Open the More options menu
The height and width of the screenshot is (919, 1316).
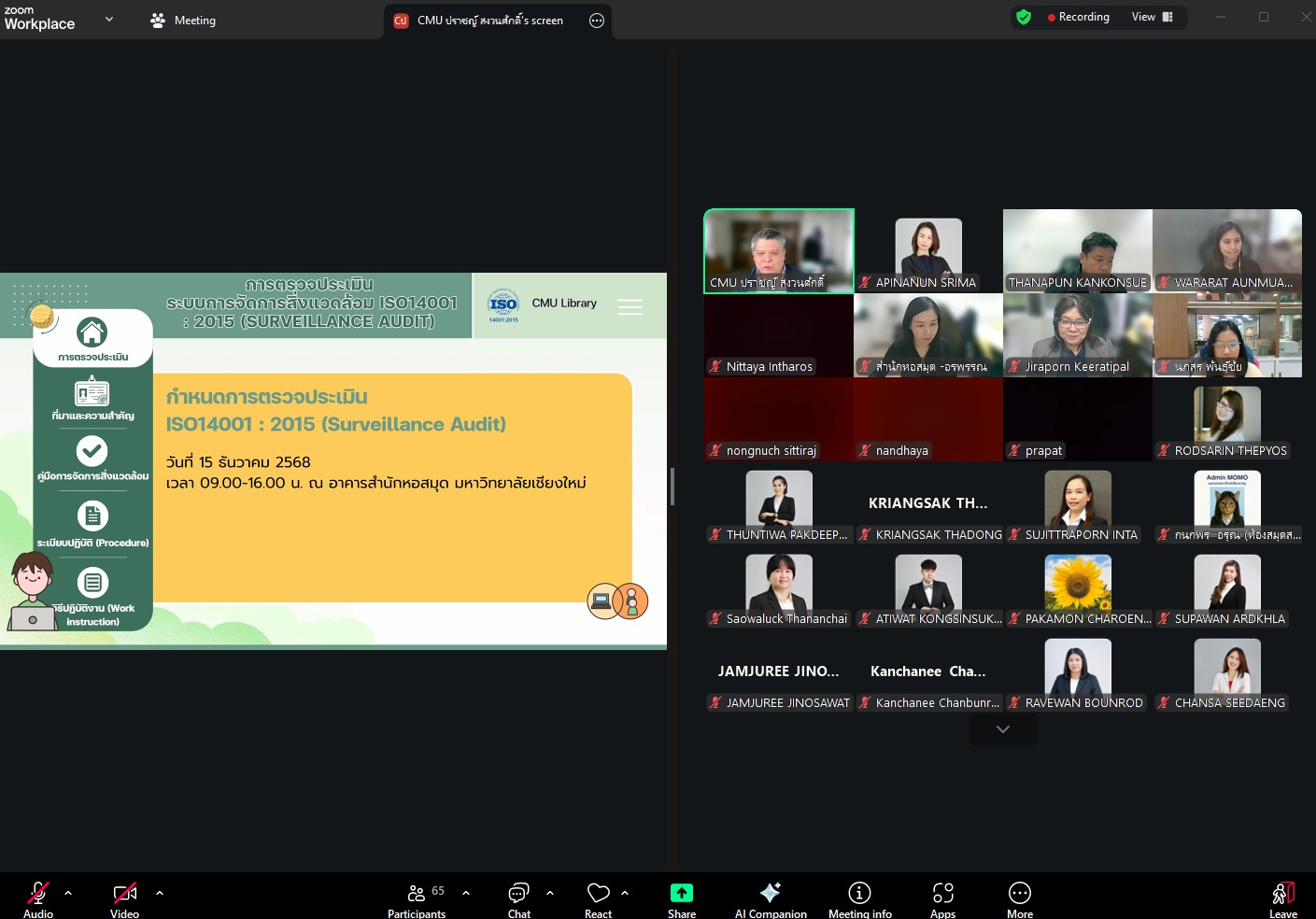[1019, 899]
